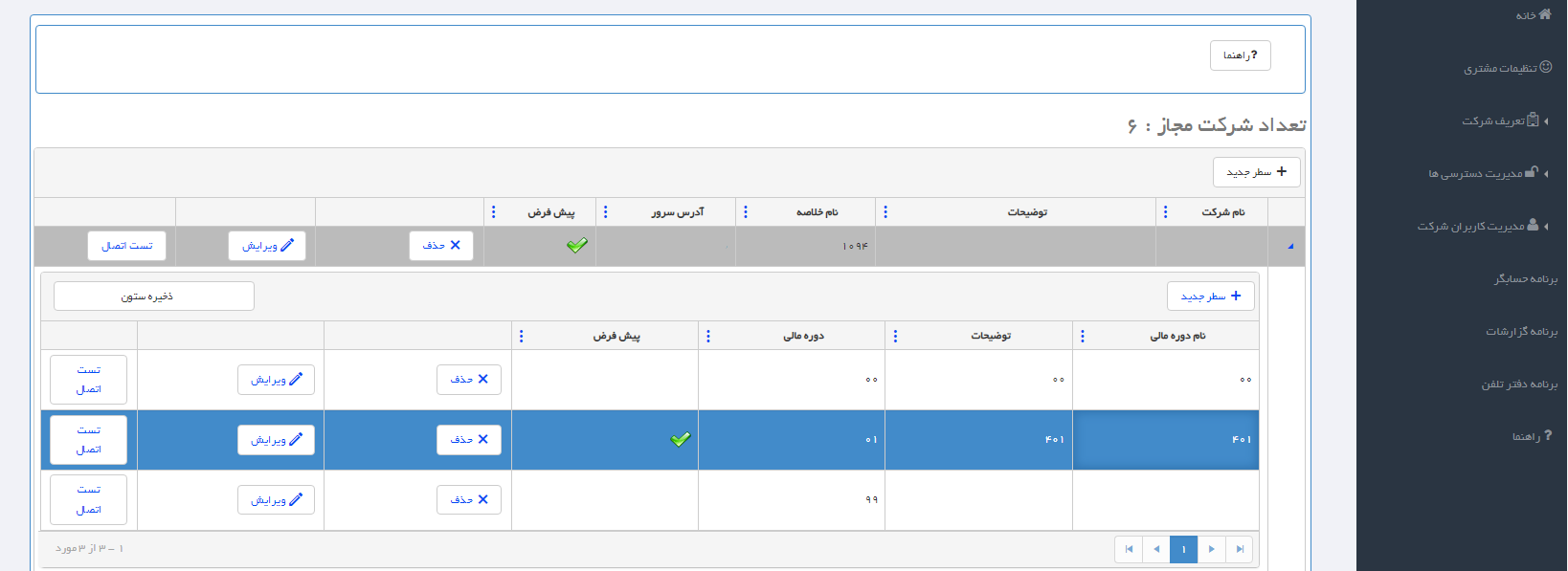Edit fiscal period 99 row
The height and width of the screenshot is (571, 1568).
tap(277, 499)
